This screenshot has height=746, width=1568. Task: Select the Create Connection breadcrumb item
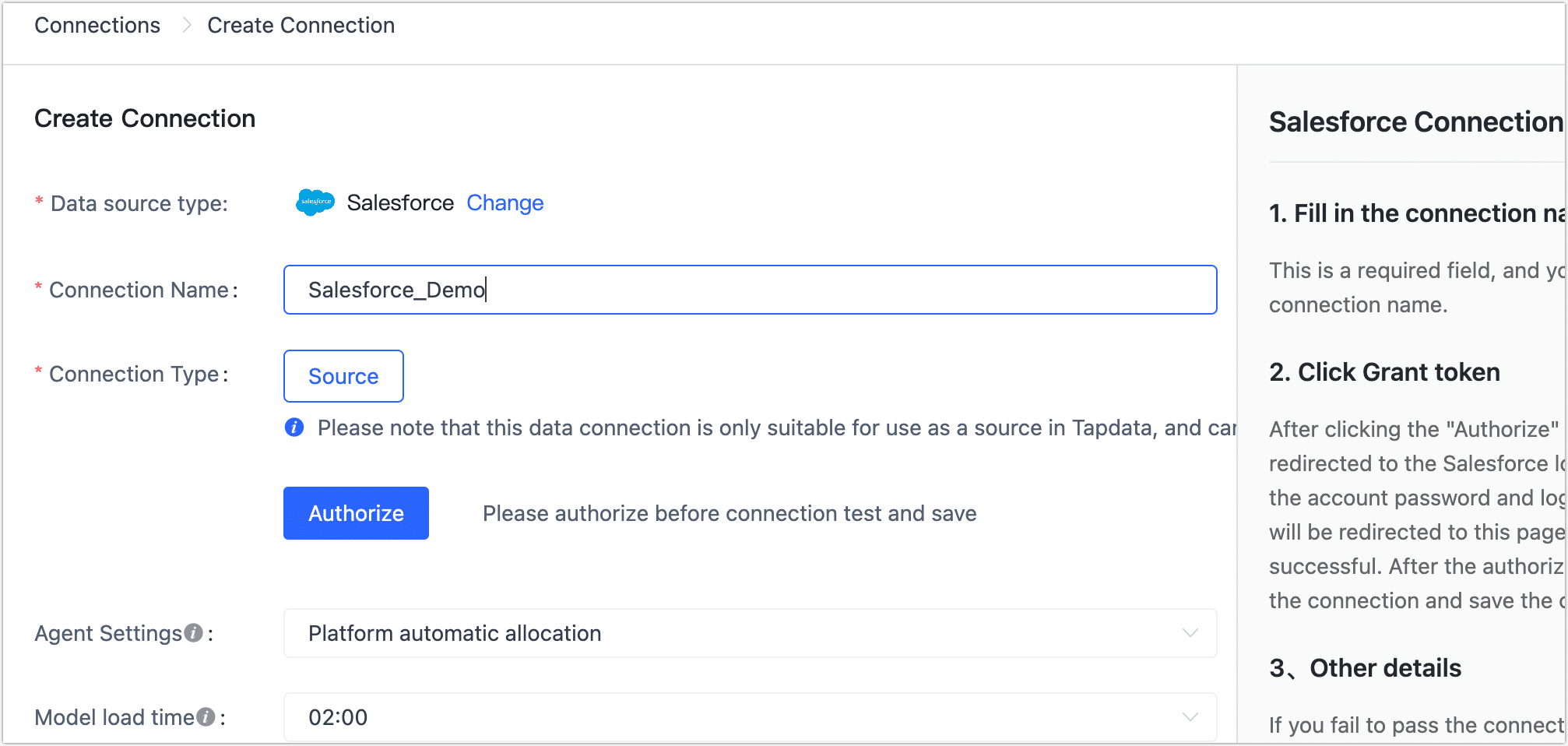(301, 25)
